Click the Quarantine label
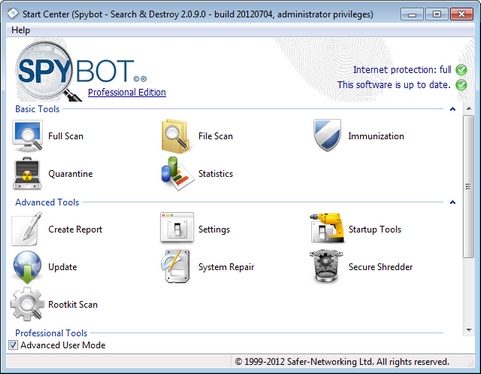Screen dimensions: 481x374 tap(70, 174)
